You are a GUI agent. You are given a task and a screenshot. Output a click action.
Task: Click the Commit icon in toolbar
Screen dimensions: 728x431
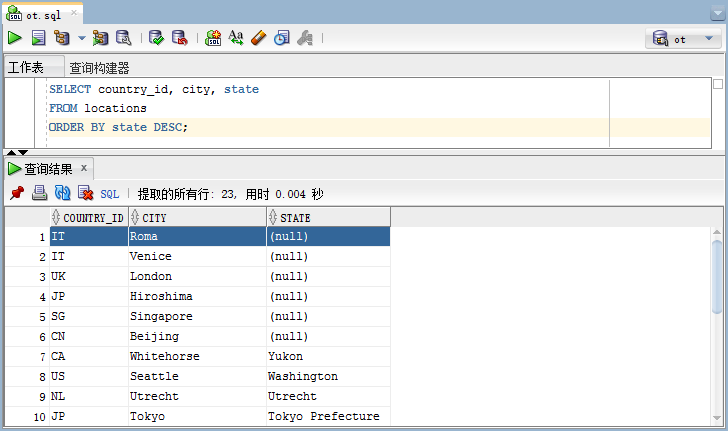[x=156, y=38]
